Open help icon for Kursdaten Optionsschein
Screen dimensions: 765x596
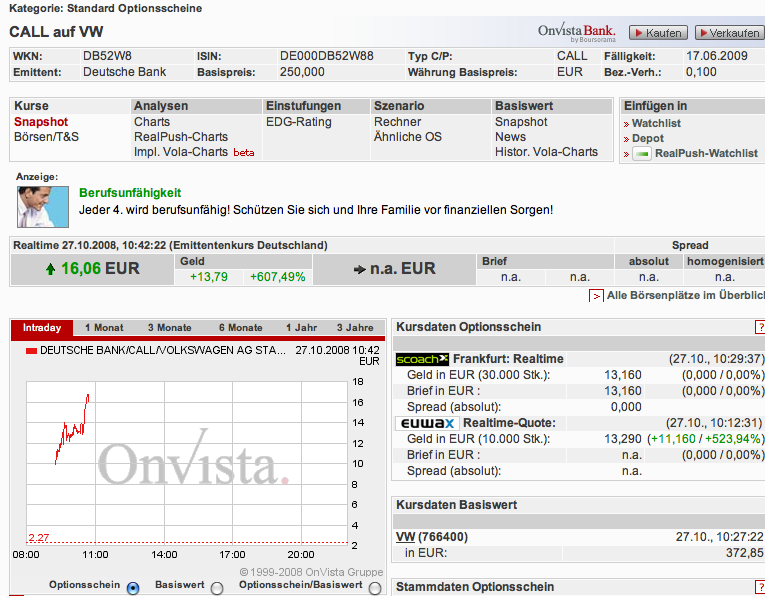point(760,327)
